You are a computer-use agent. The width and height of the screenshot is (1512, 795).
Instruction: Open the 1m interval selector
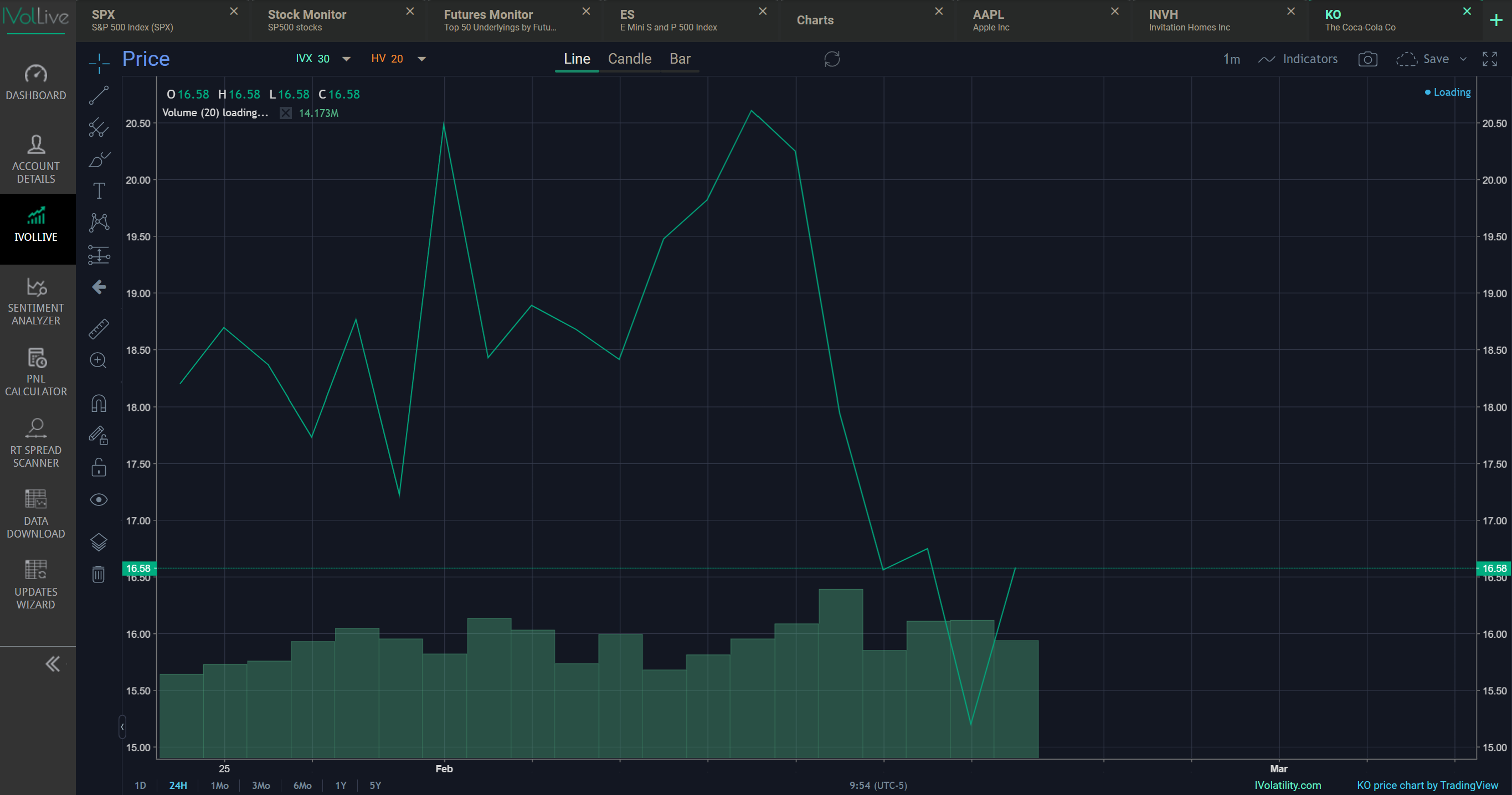tap(1231, 59)
